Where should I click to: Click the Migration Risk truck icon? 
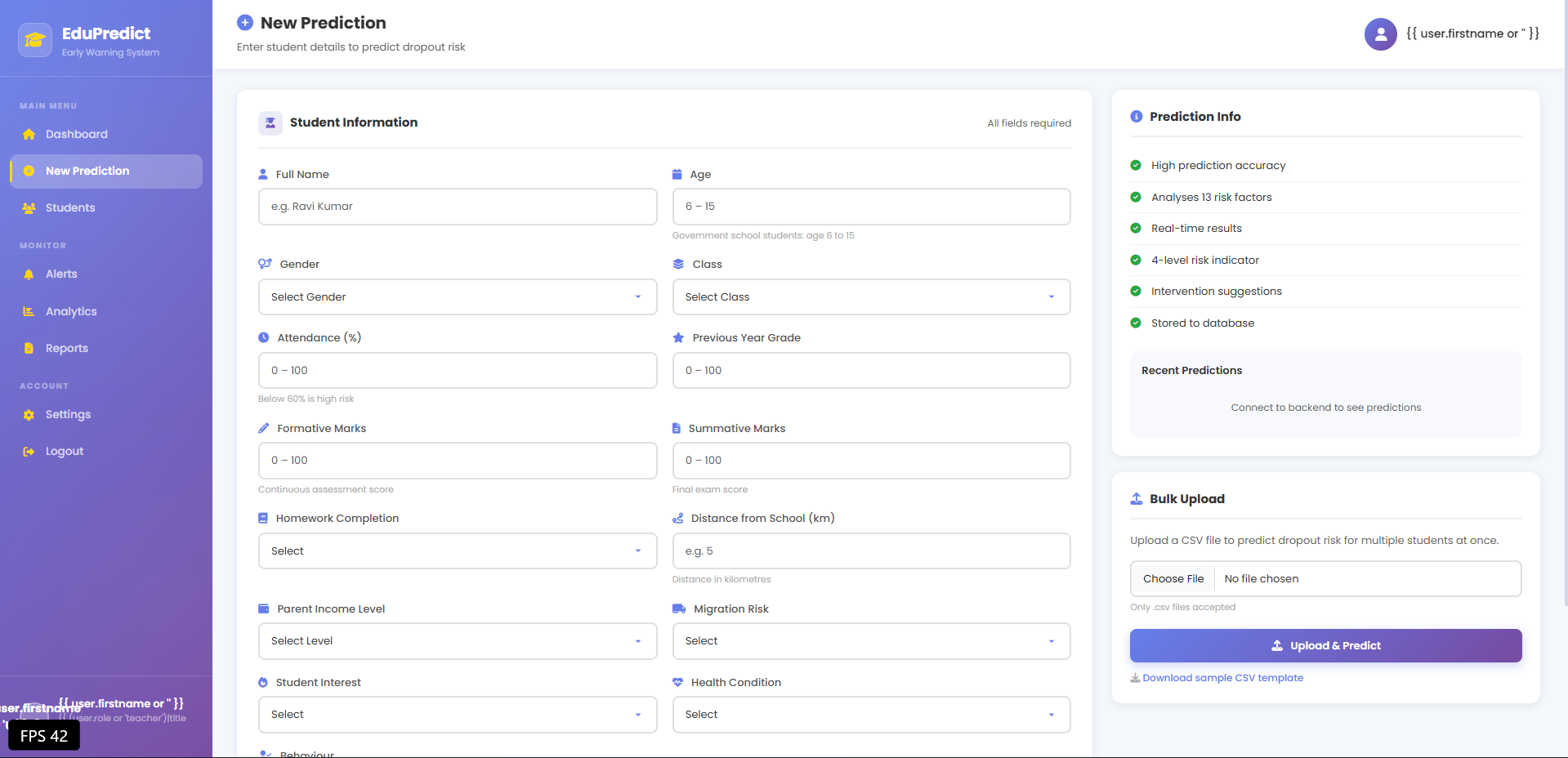coord(678,609)
